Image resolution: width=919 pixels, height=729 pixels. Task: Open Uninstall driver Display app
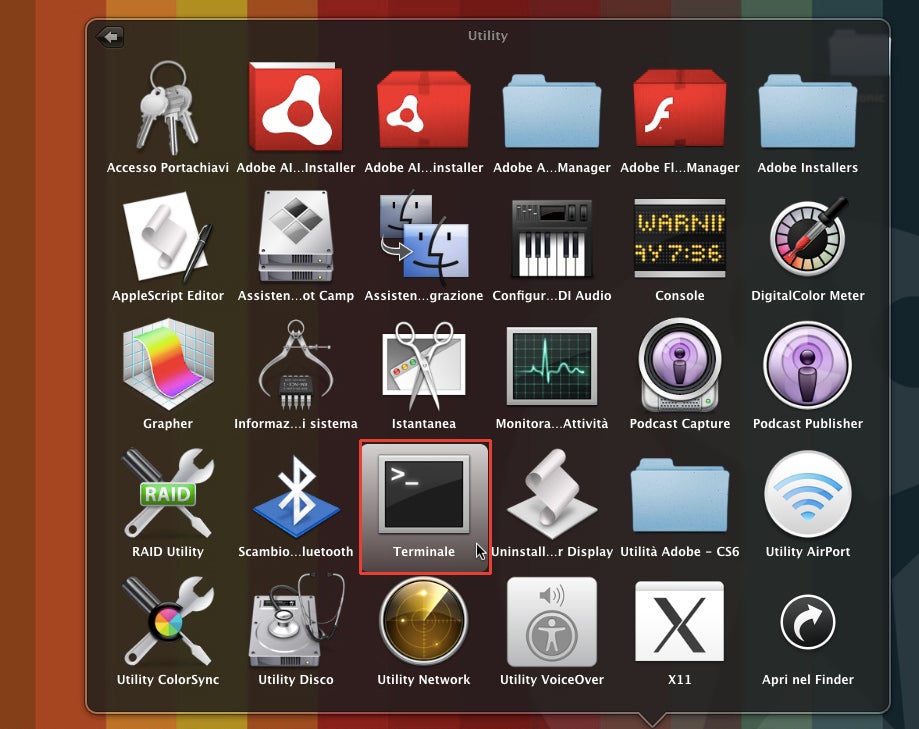click(x=552, y=493)
